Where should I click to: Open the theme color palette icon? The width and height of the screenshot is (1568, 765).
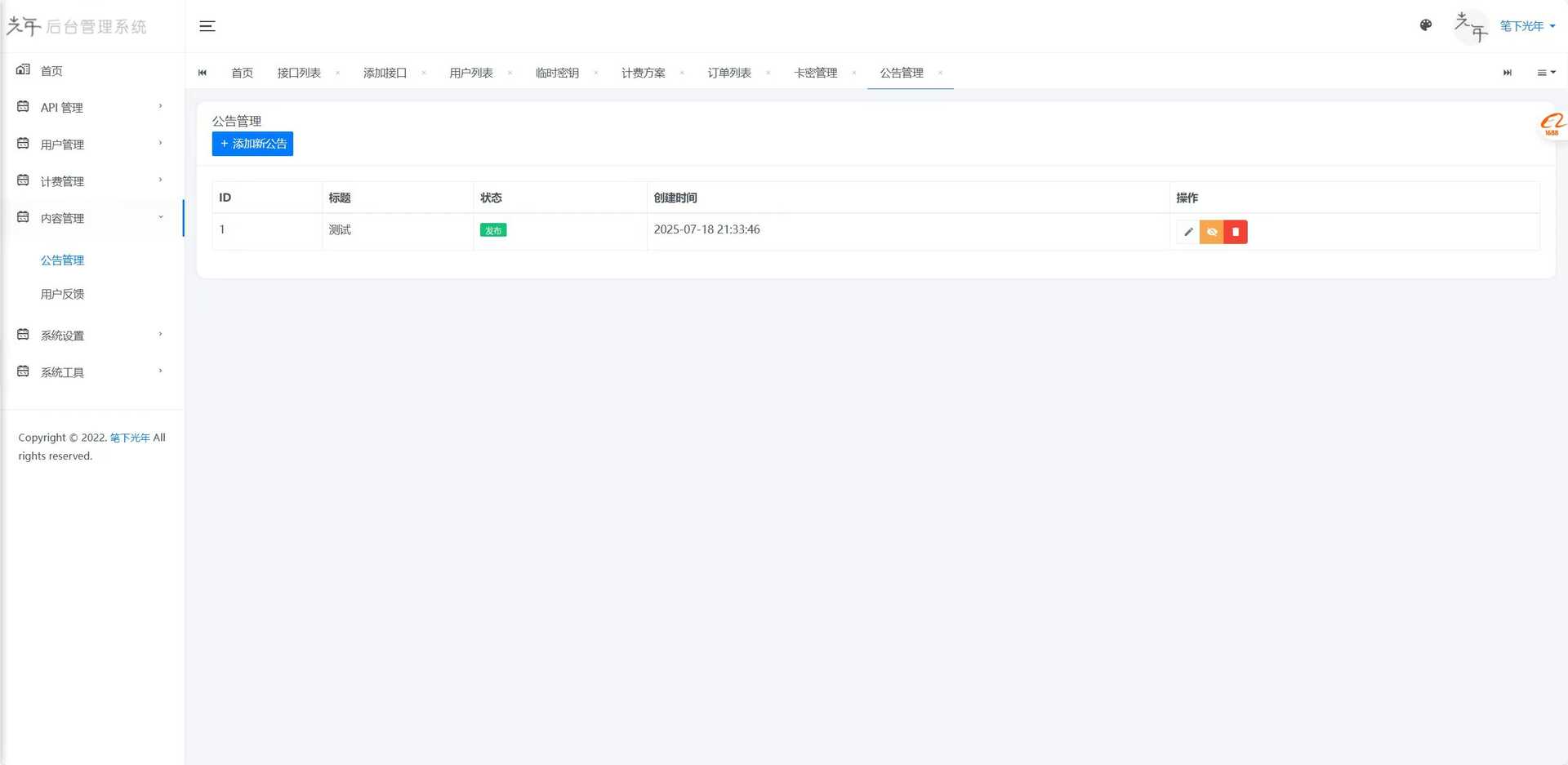pos(1425,25)
